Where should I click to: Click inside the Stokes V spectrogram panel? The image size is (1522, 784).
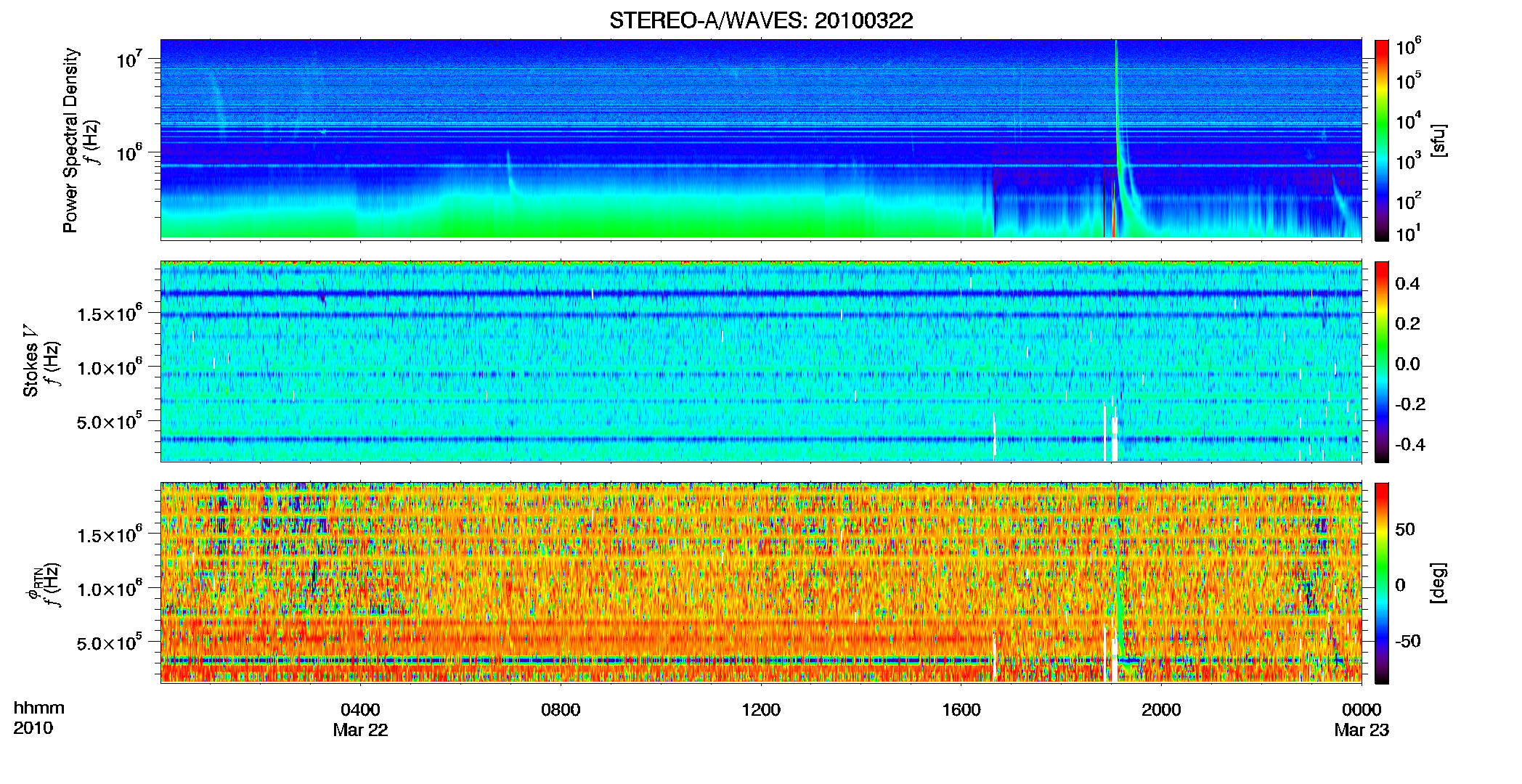(x=761, y=361)
